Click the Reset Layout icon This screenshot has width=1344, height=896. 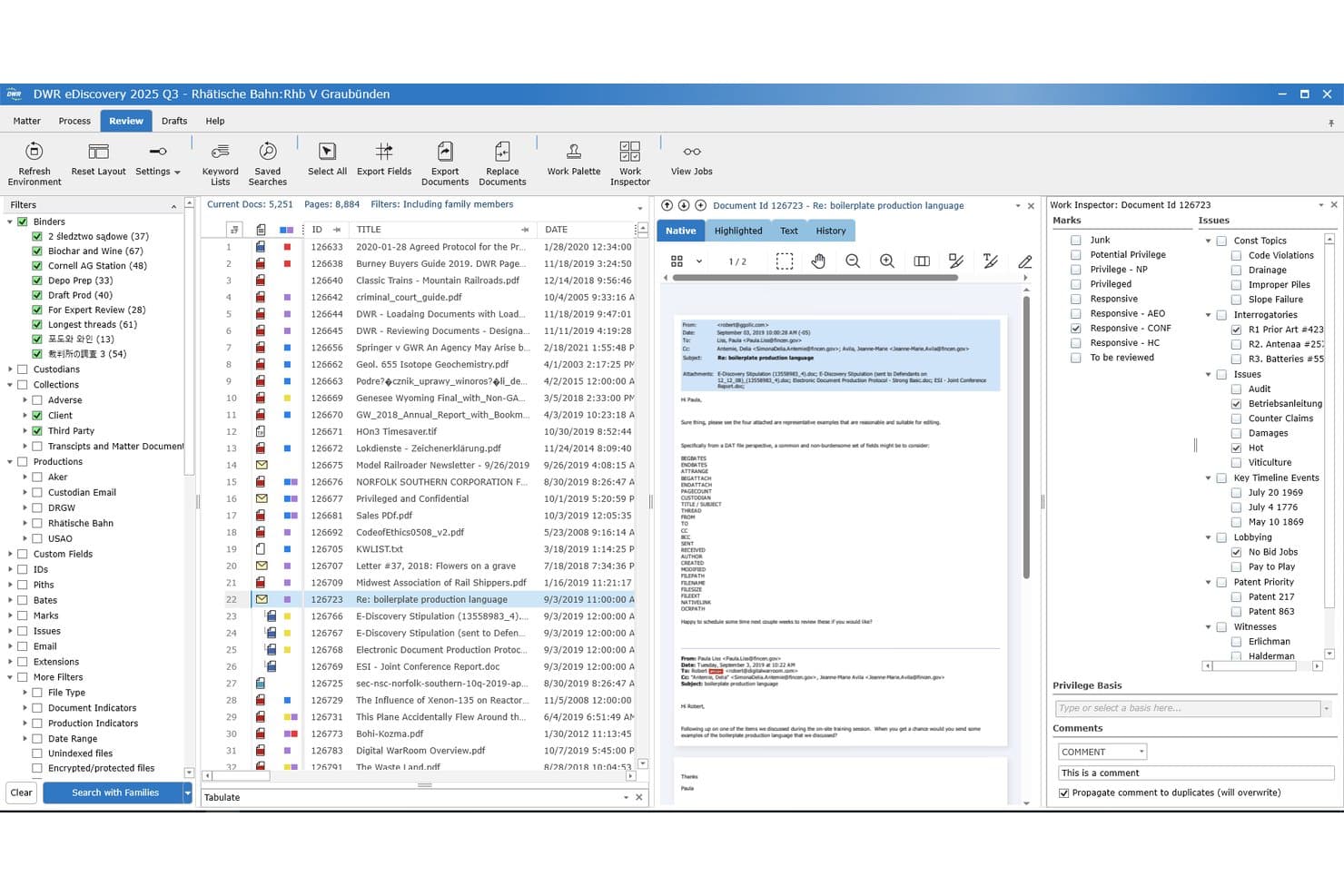pyautogui.click(x=98, y=152)
